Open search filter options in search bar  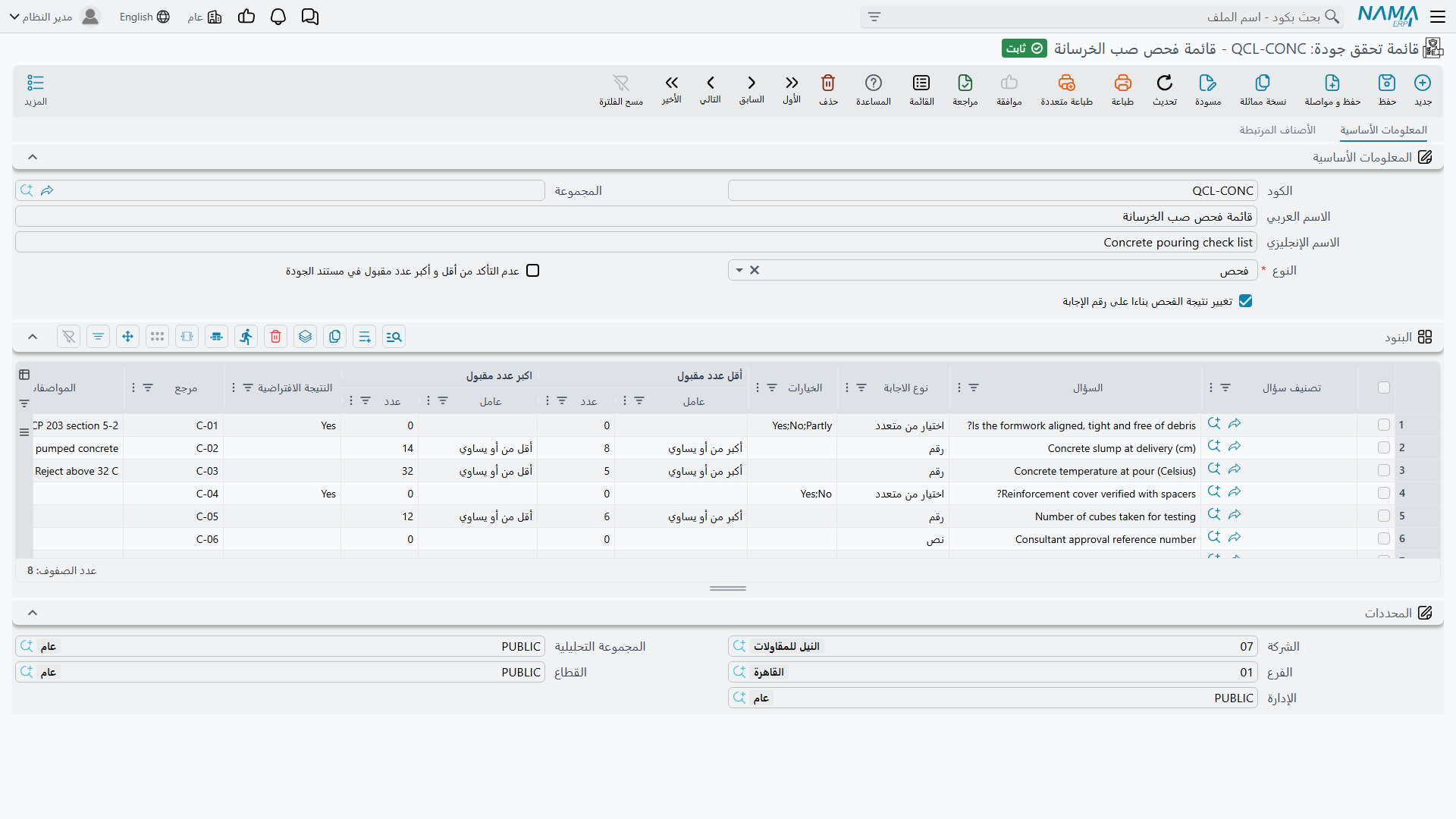click(x=874, y=17)
